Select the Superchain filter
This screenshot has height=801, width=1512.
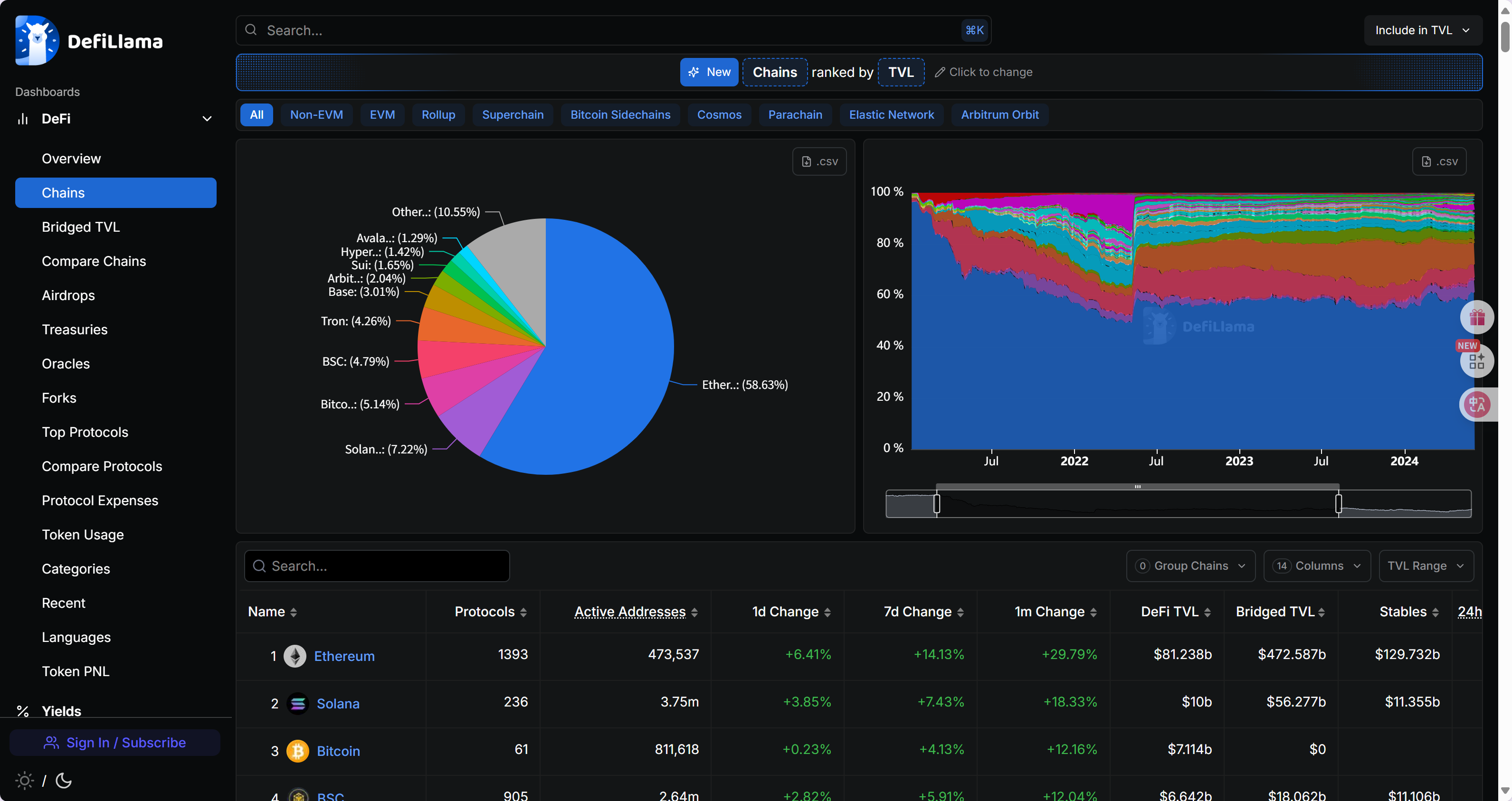click(513, 115)
